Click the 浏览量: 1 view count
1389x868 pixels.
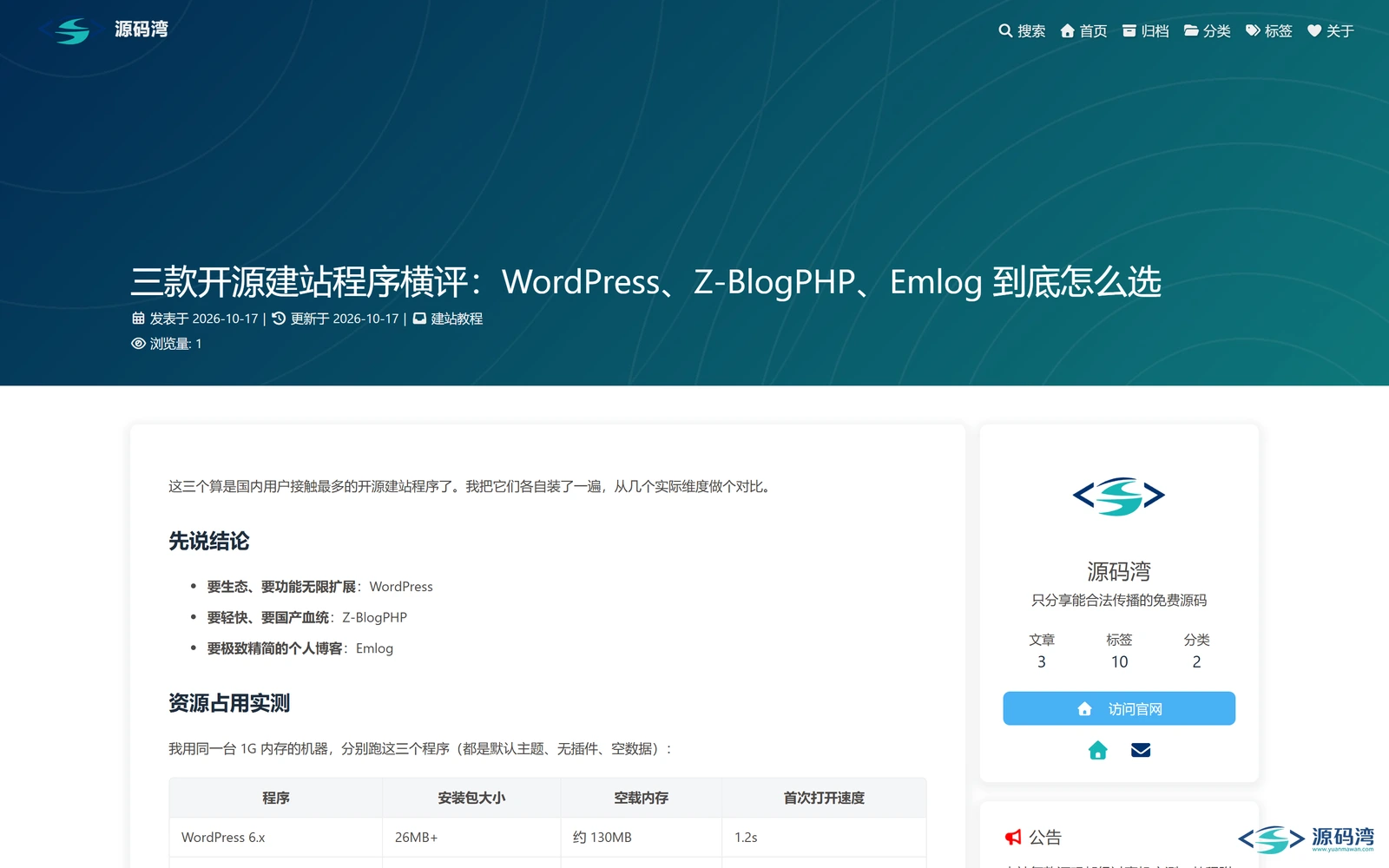pos(167,344)
